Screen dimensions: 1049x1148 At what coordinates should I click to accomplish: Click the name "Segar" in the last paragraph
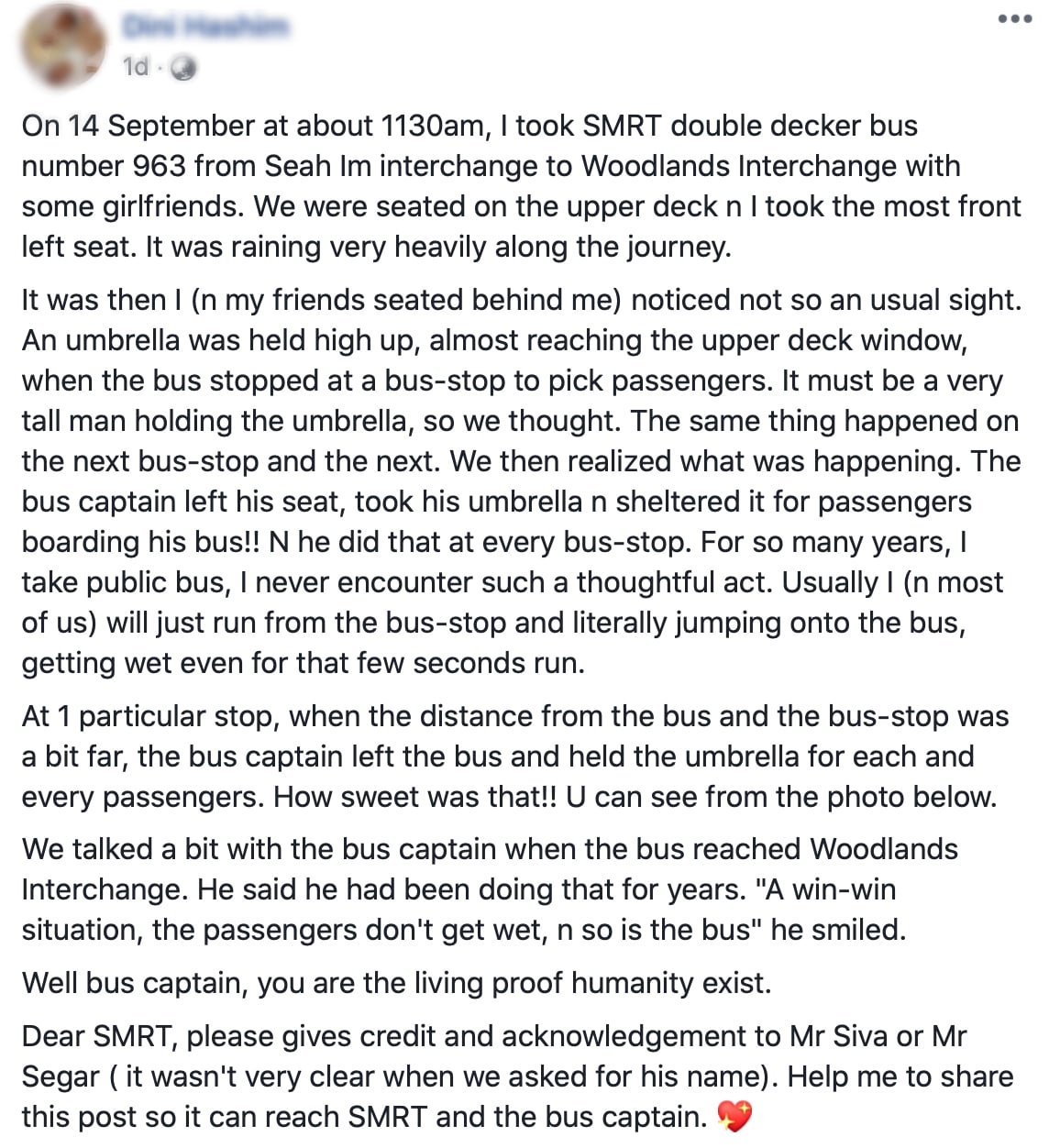[60, 1076]
